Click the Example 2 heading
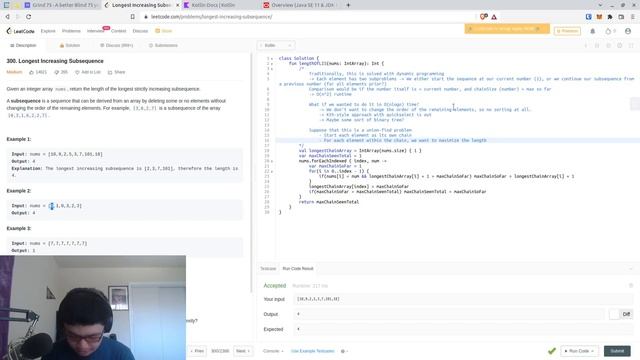Screen dimensions: 640x360 (19, 191)
